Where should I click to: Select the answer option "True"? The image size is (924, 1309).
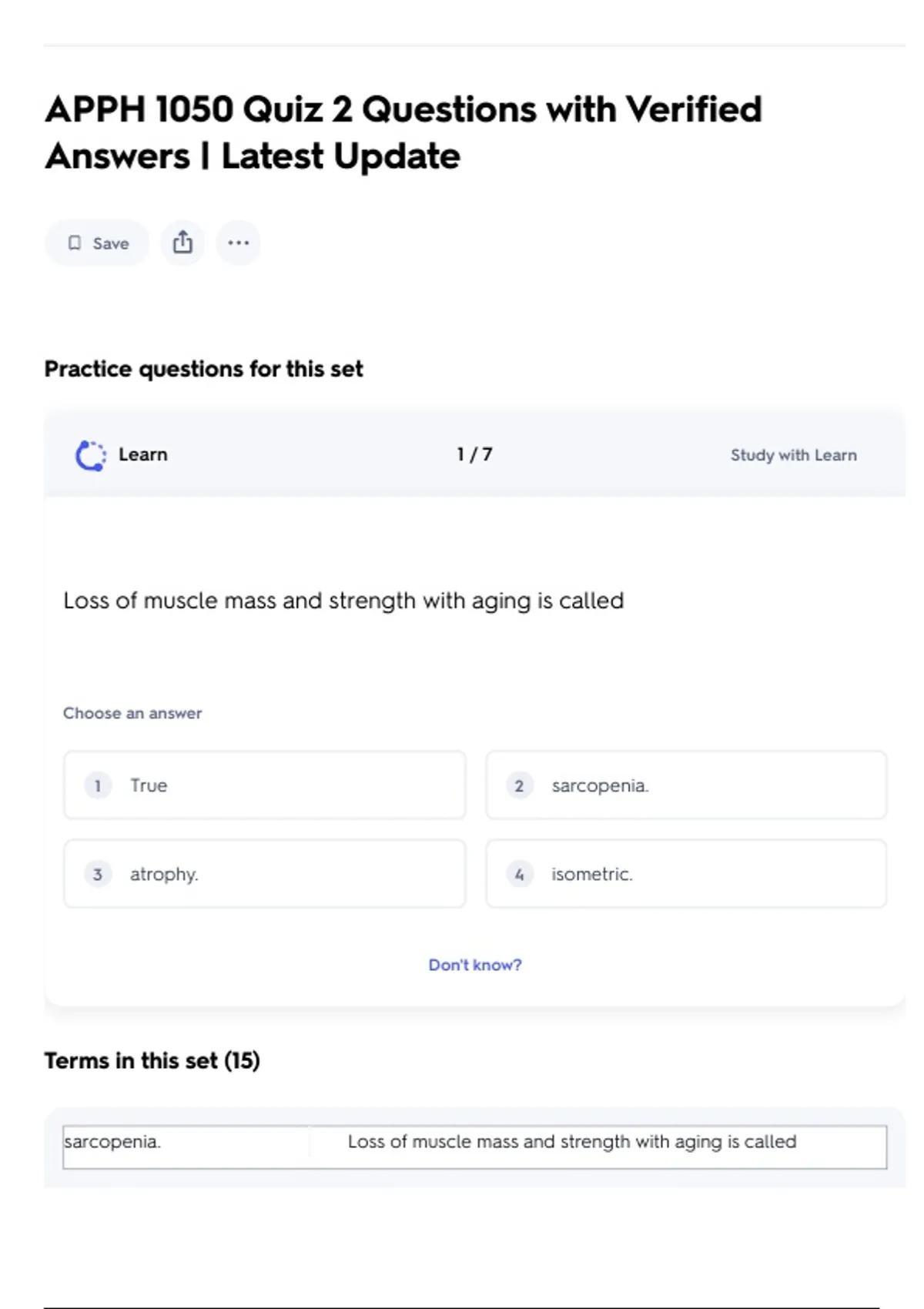[264, 785]
